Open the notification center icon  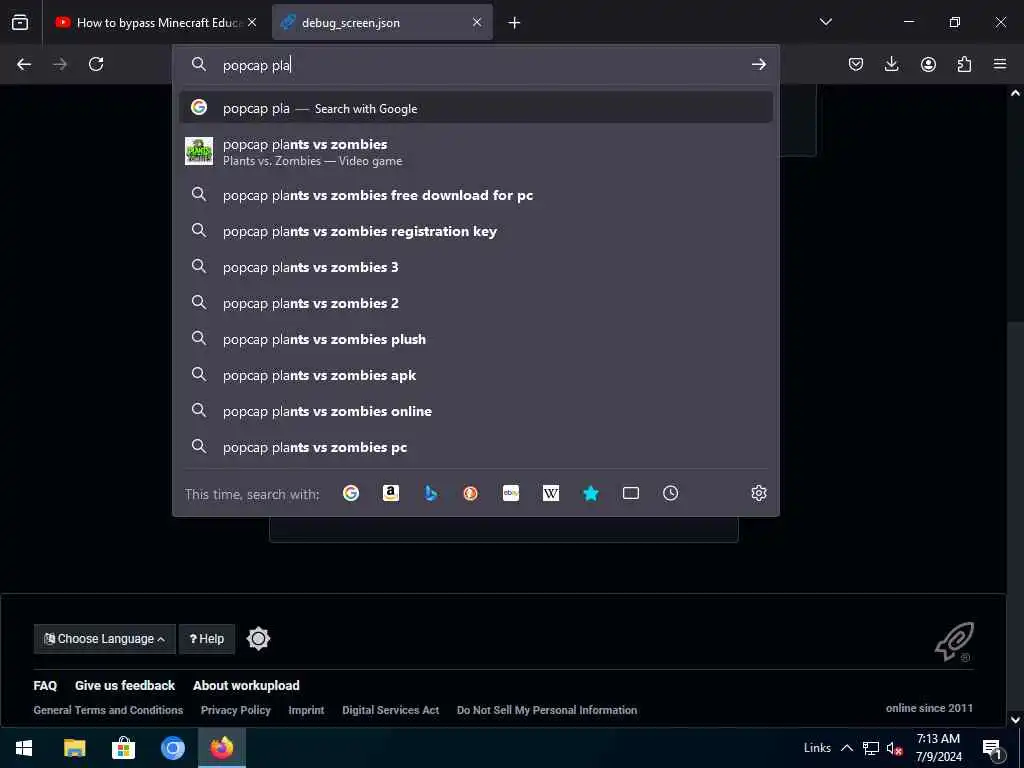pyautogui.click(x=991, y=748)
